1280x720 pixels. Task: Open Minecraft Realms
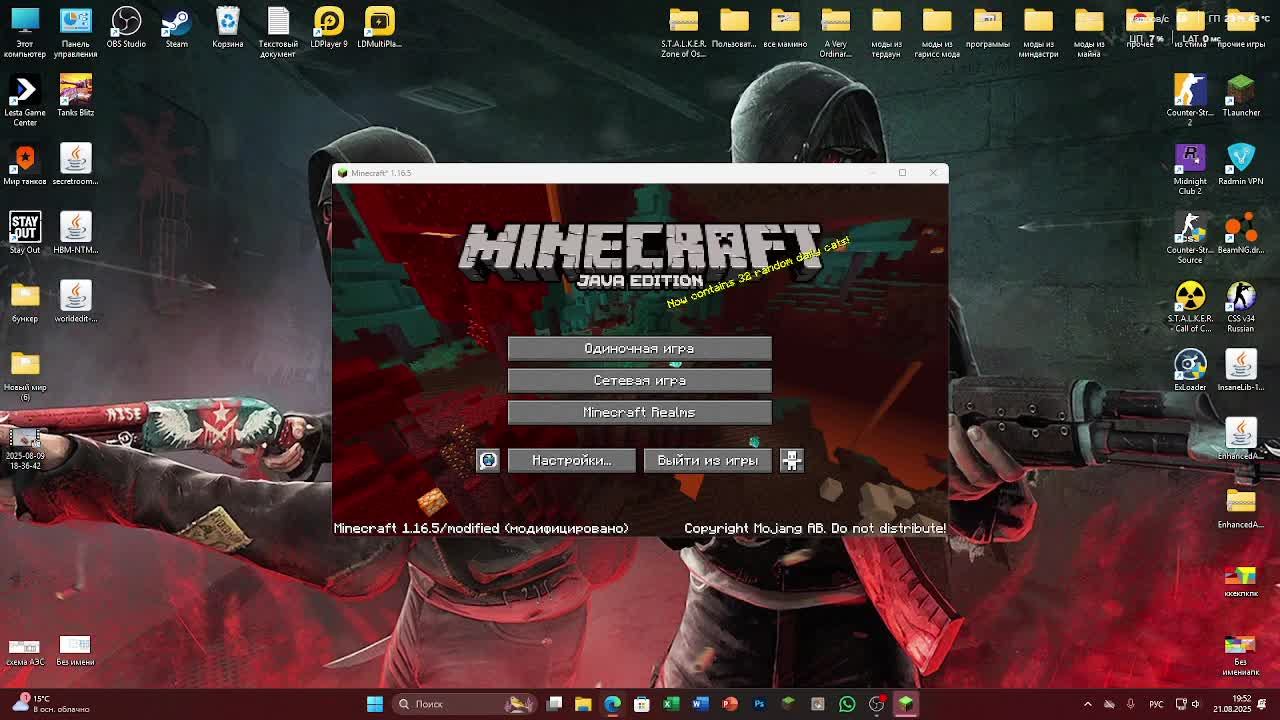(x=639, y=412)
